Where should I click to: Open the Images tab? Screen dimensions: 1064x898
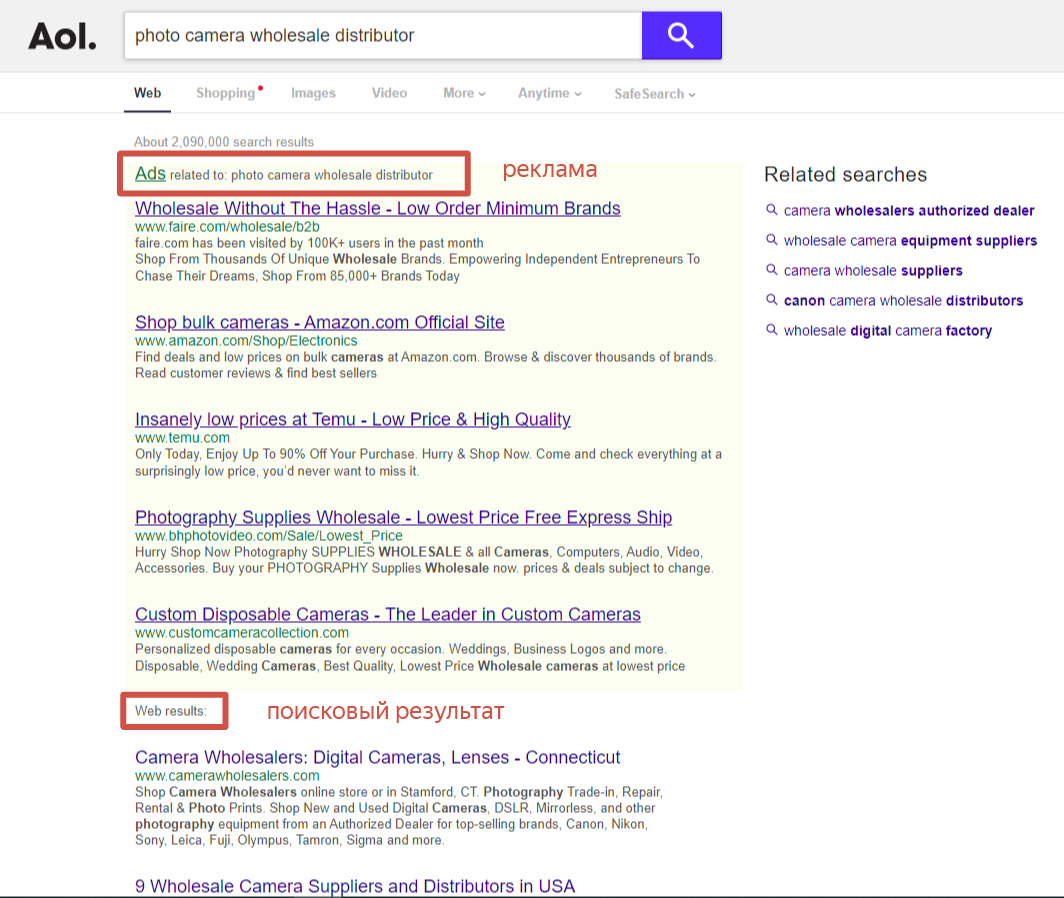314,93
